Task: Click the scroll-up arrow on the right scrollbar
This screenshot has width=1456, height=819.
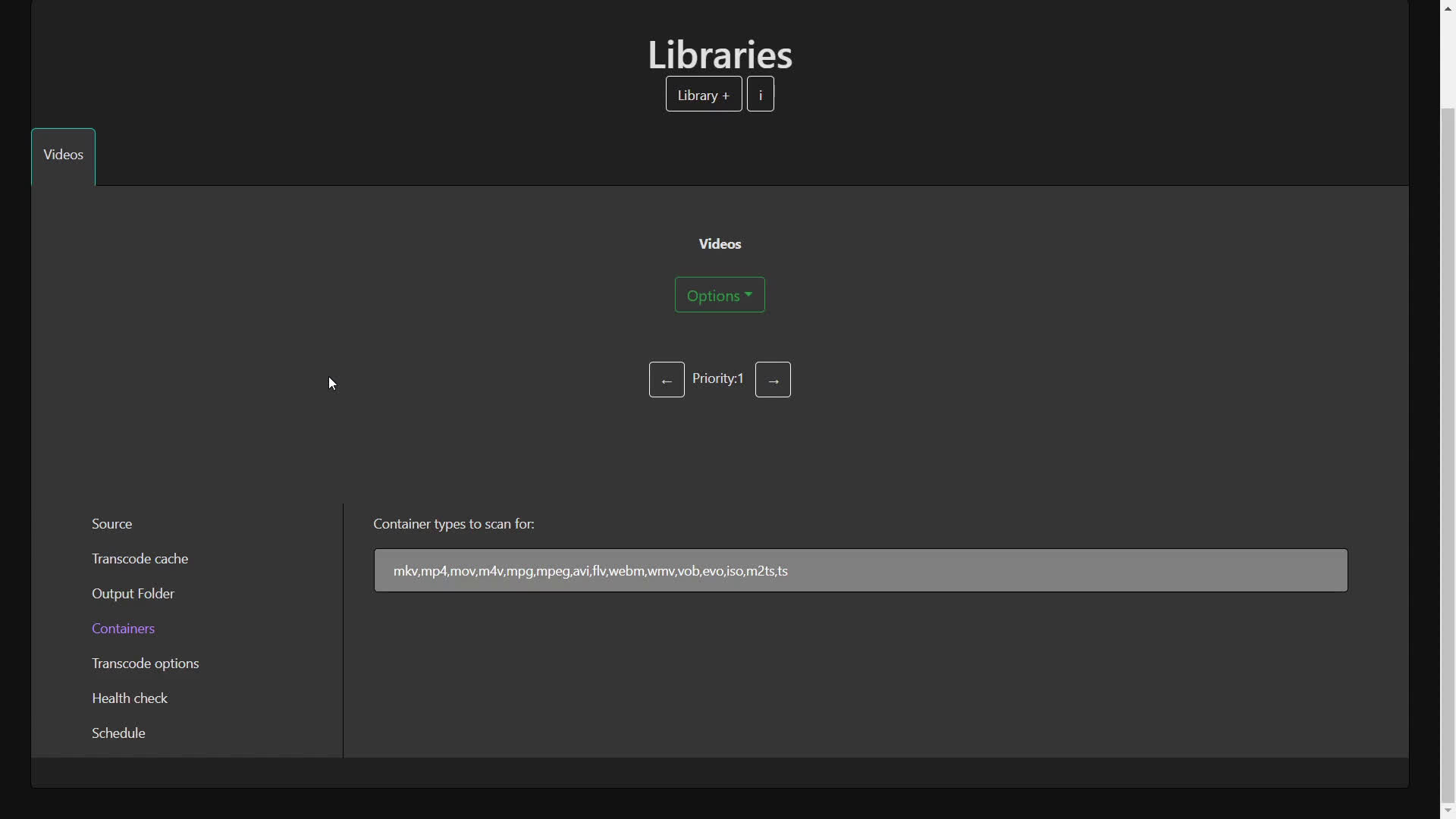Action: pyautogui.click(x=1447, y=8)
